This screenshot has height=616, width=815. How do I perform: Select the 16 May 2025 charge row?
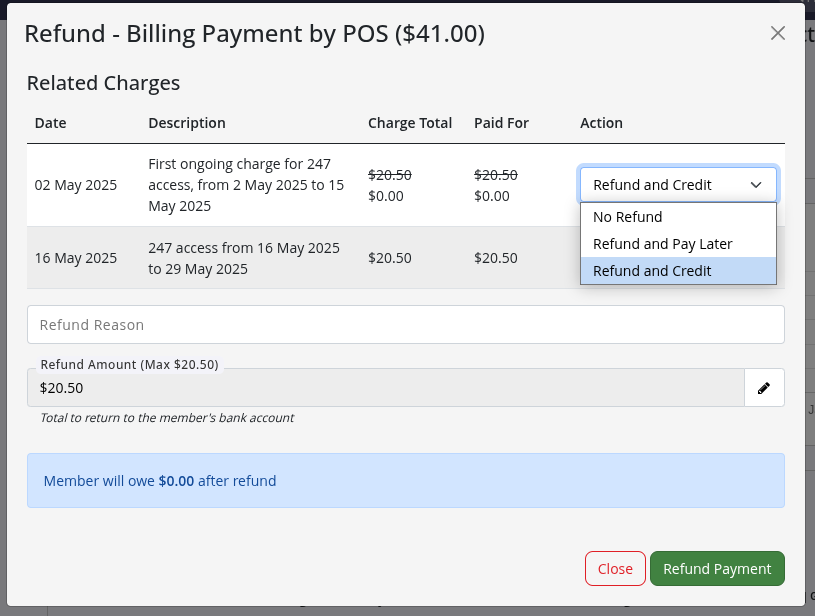[x=76, y=258]
